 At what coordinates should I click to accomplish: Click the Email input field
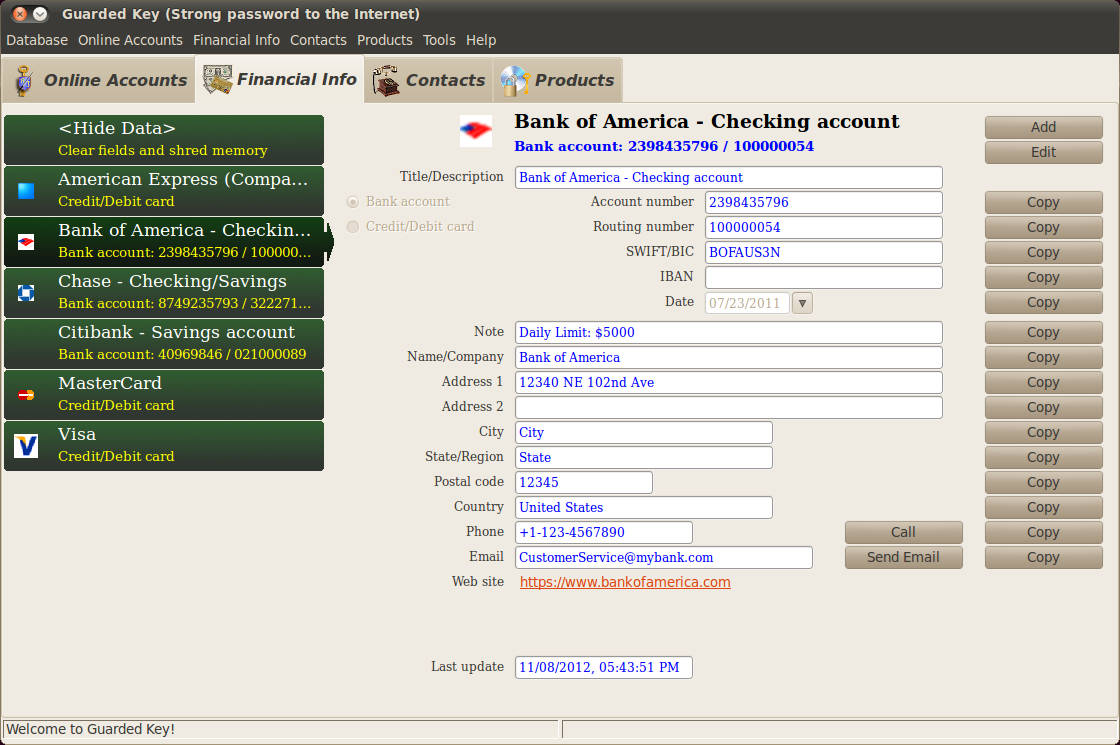(x=664, y=557)
